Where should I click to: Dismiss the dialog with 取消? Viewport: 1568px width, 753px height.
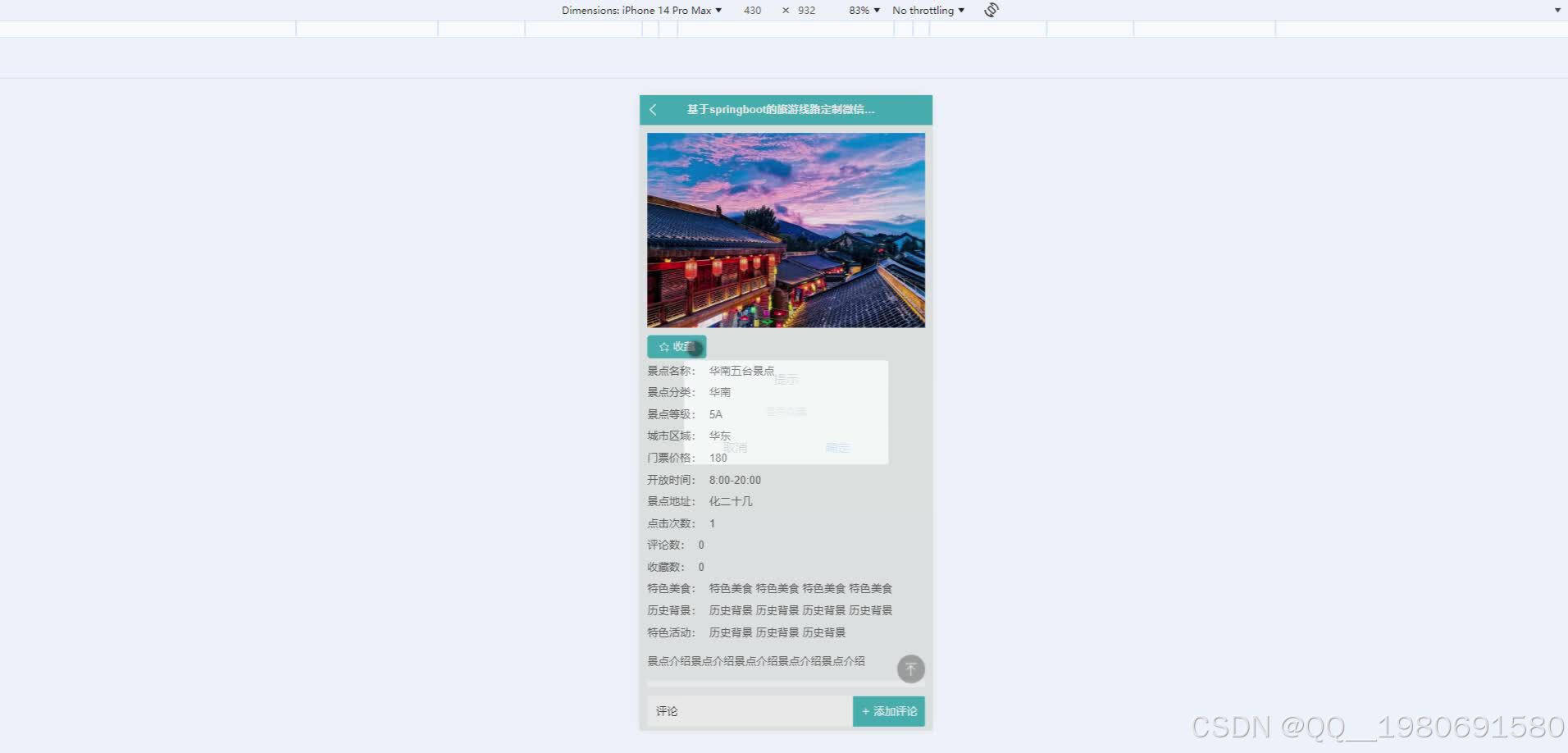pyautogui.click(x=736, y=447)
